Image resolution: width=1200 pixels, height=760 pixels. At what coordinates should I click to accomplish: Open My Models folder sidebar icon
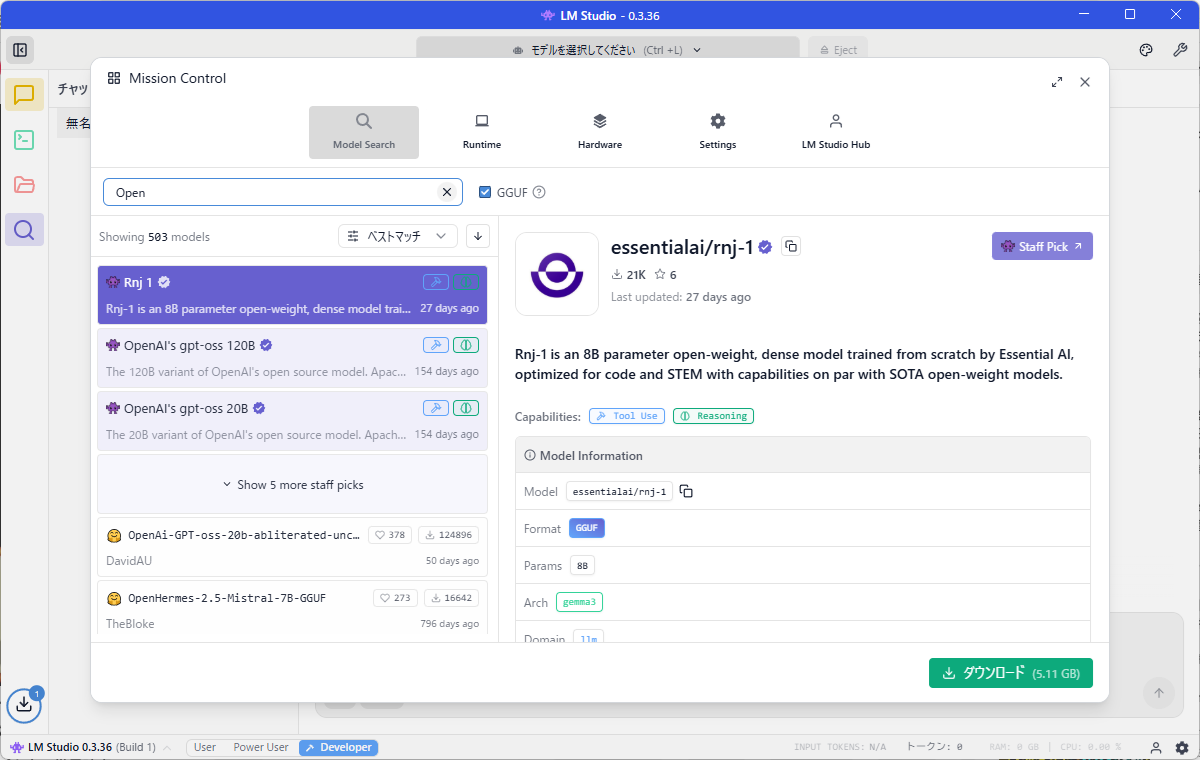pos(24,185)
